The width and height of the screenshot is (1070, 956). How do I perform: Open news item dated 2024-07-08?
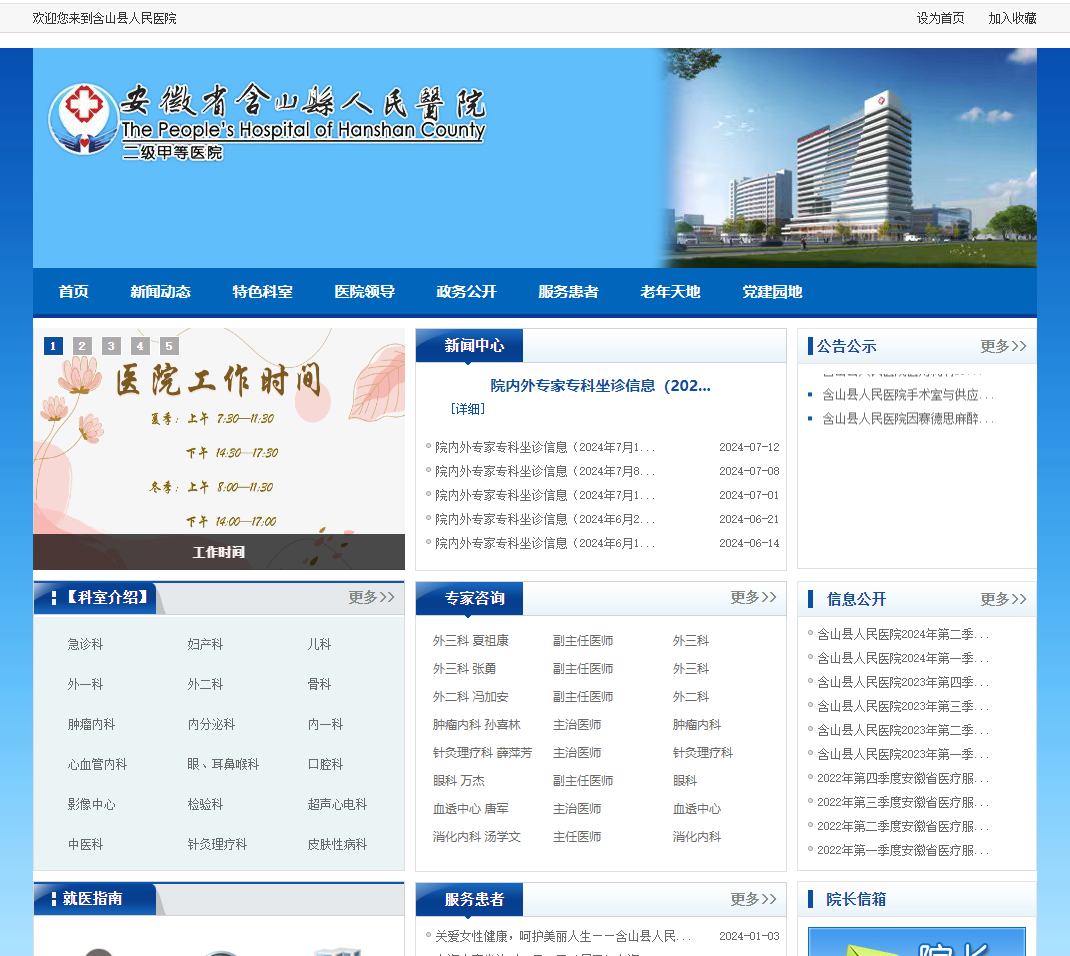(x=545, y=471)
